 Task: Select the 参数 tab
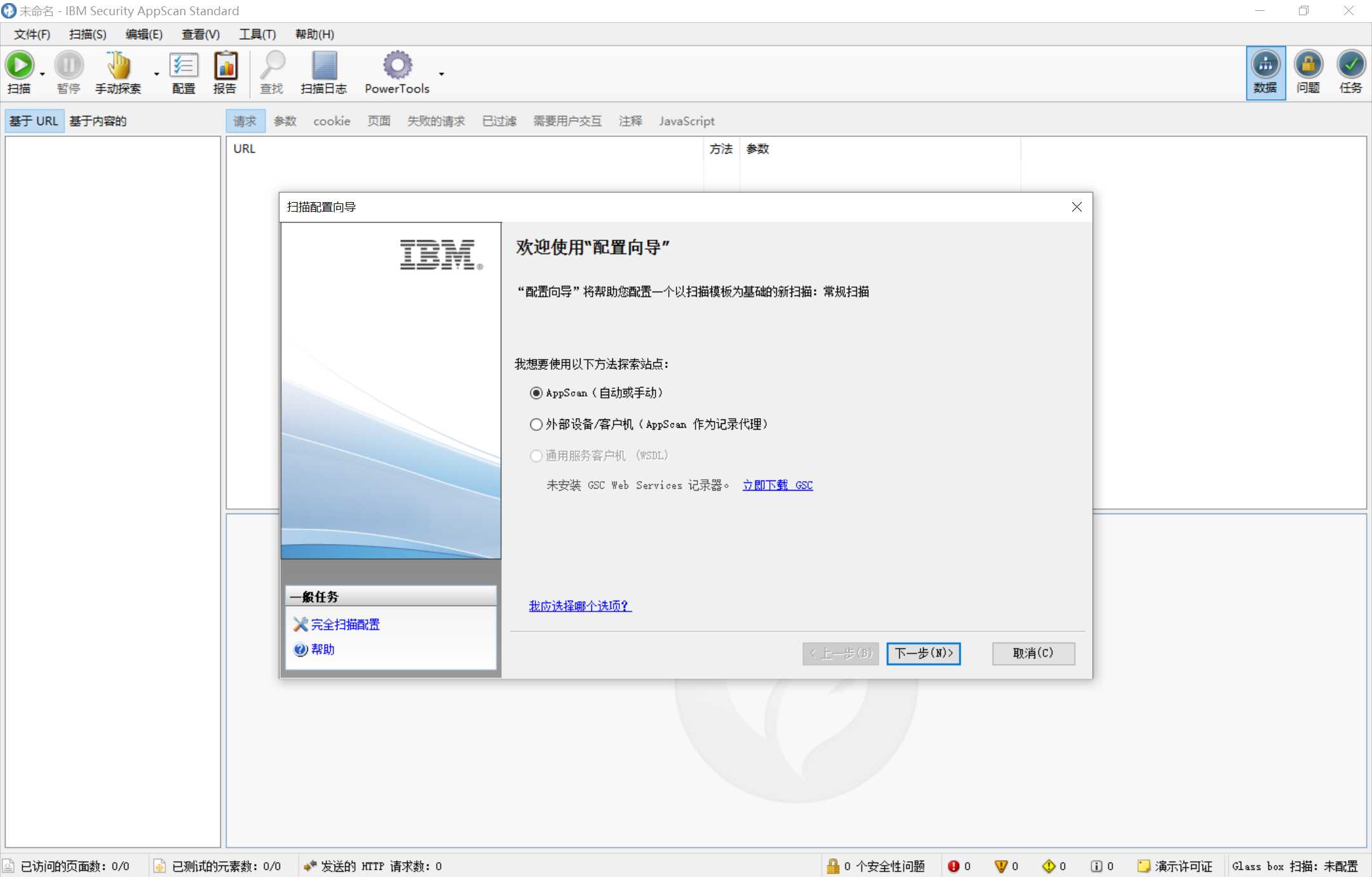(x=285, y=121)
